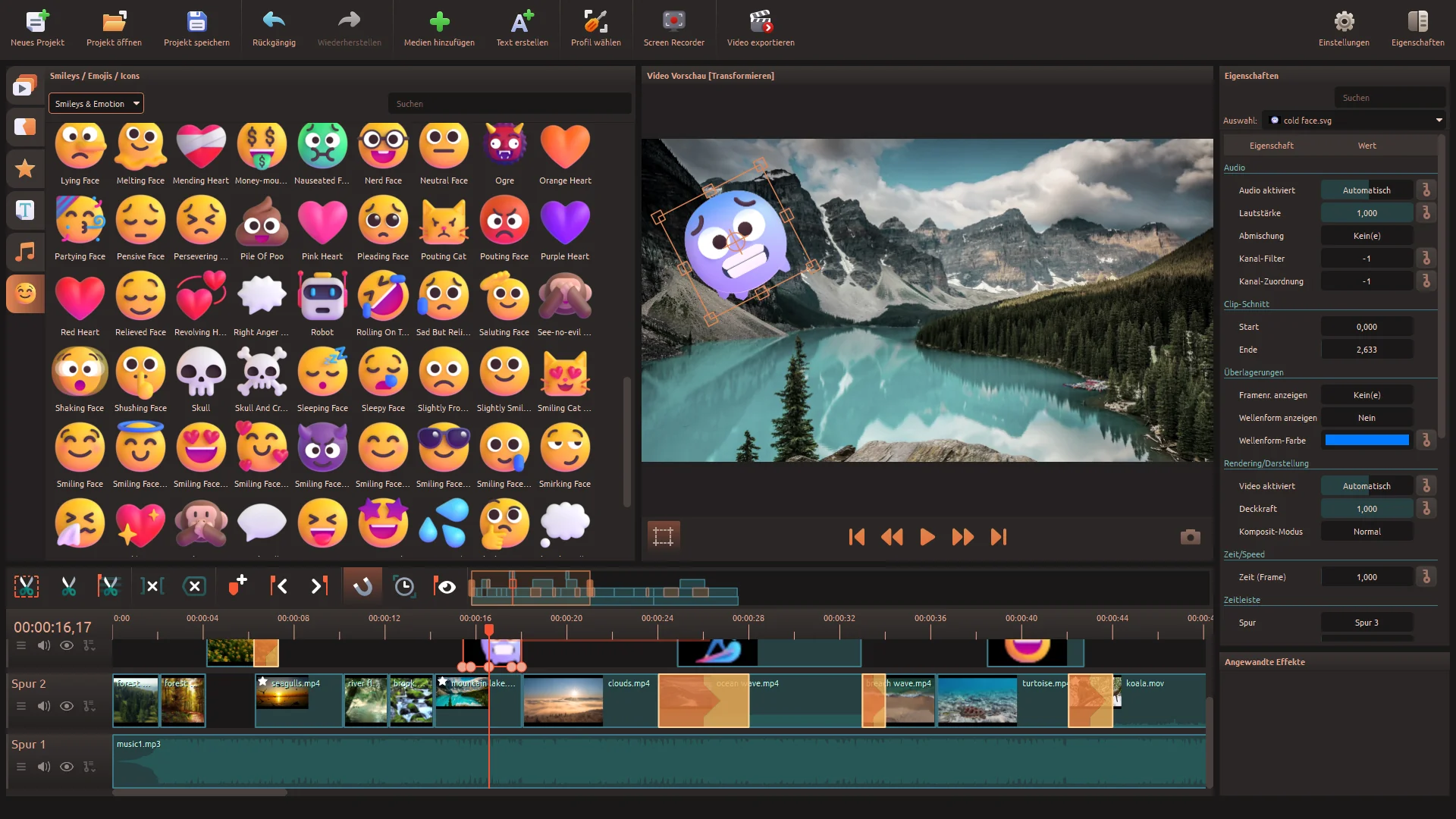Click the emoji list vertical scrollbar
The height and width of the screenshot is (819, 1456).
coord(626,441)
